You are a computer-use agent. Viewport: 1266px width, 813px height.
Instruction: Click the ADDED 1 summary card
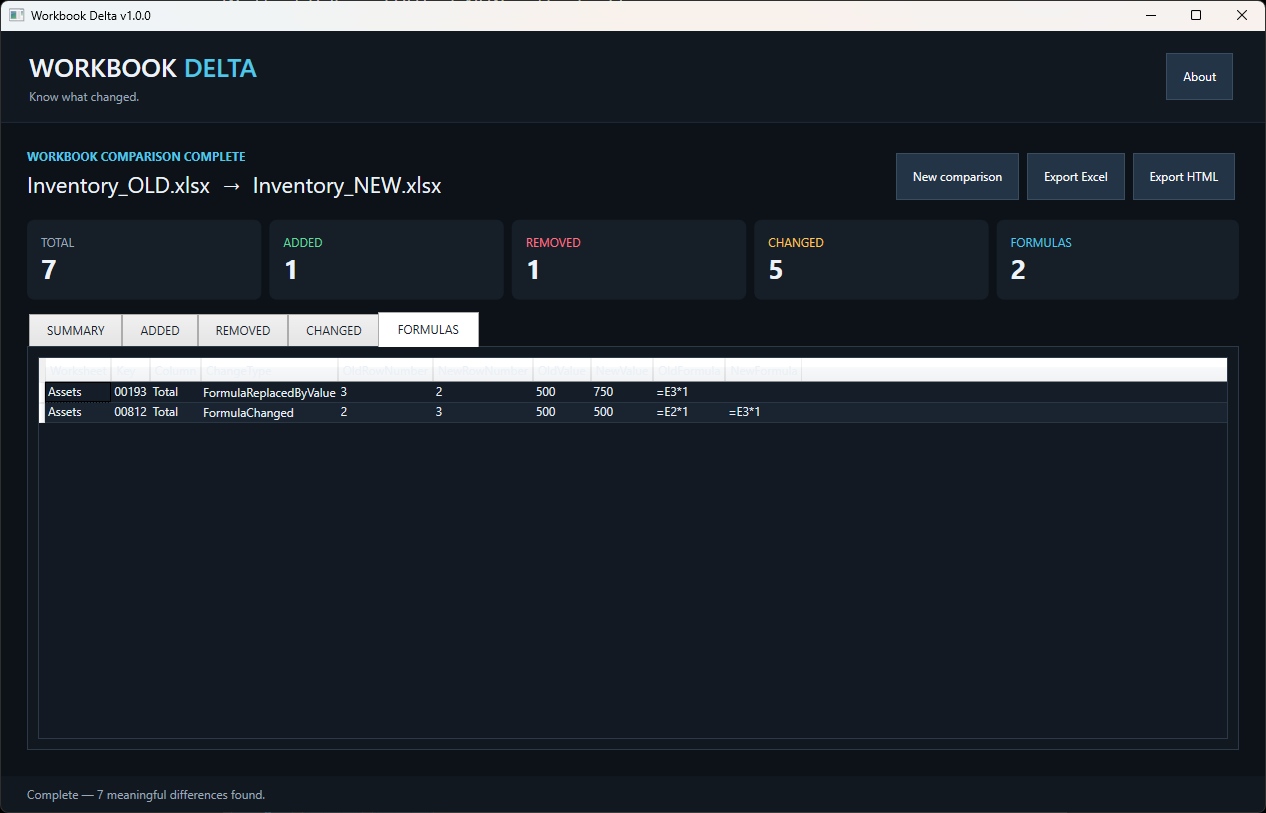click(386, 260)
